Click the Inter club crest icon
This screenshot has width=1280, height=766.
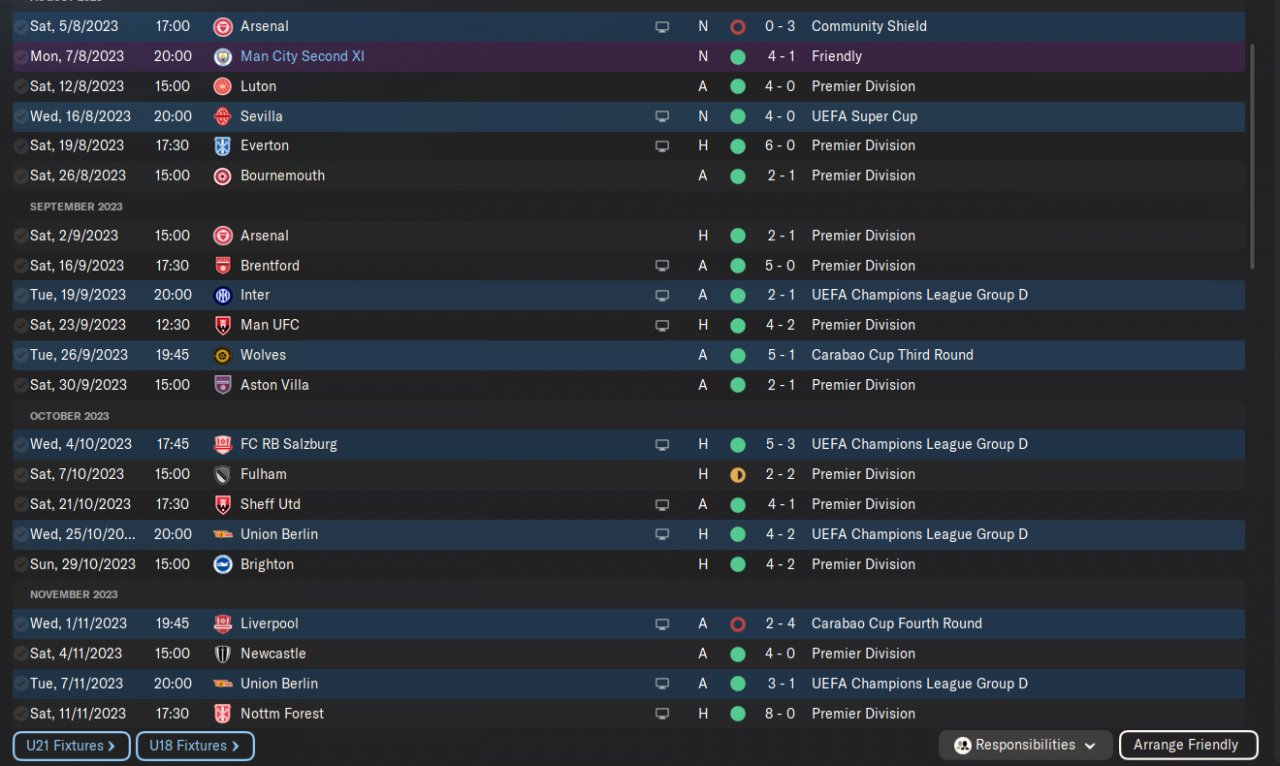(x=222, y=295)
